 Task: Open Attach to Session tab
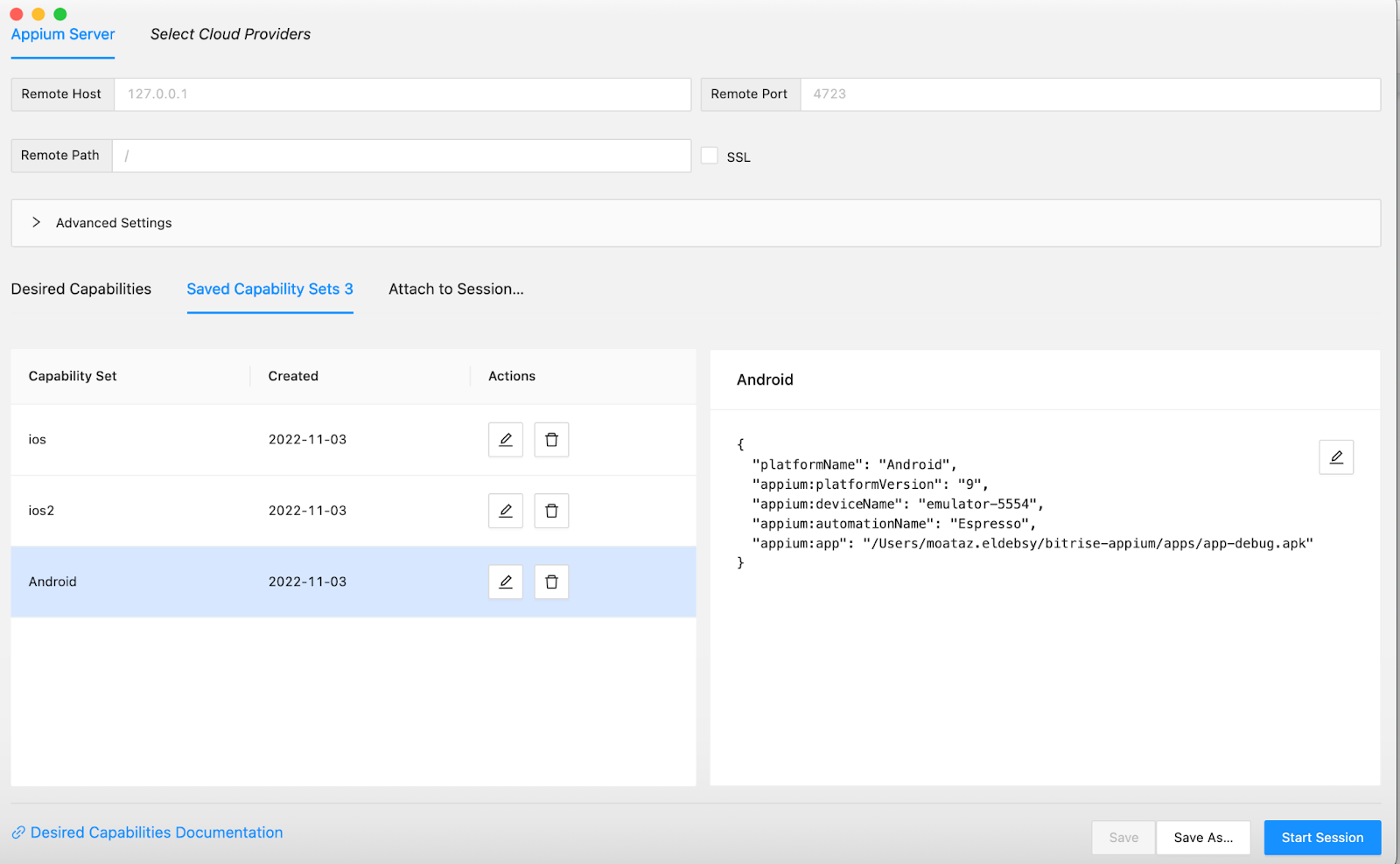(x=456, y=289)
